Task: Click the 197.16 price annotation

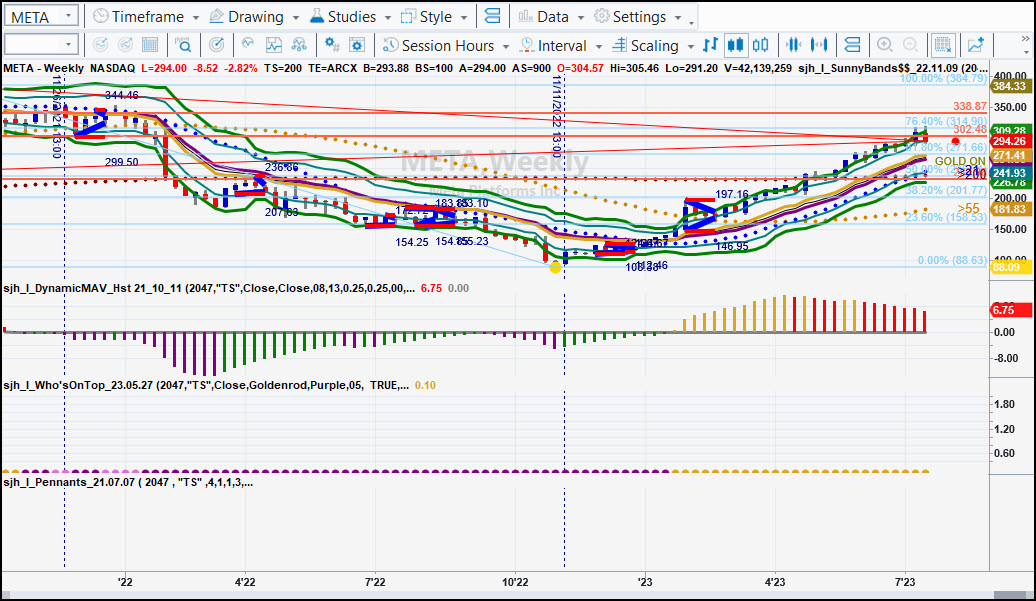Action: 732,194
